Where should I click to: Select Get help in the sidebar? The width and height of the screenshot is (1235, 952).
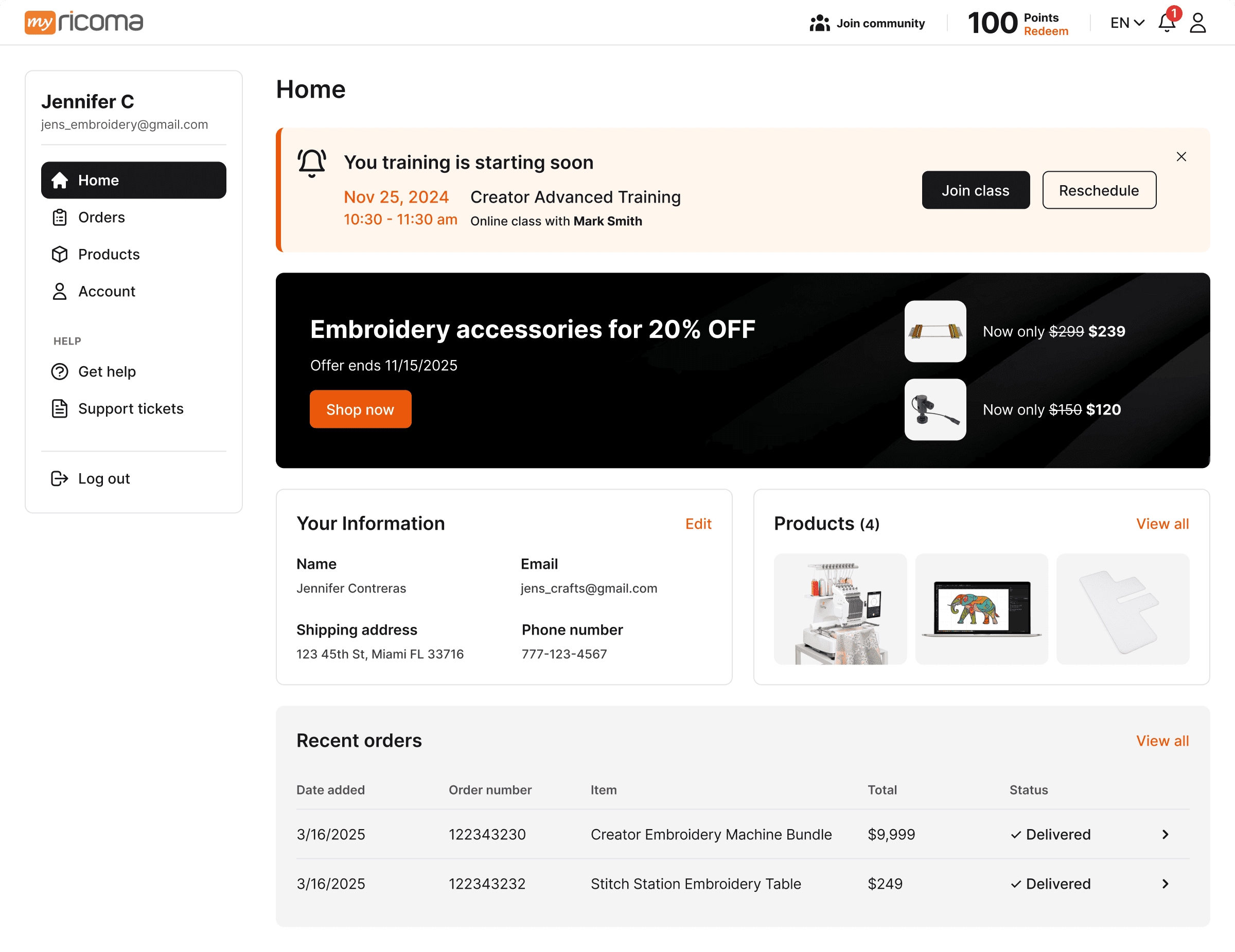pyautogui.click(x=133, y=371)
